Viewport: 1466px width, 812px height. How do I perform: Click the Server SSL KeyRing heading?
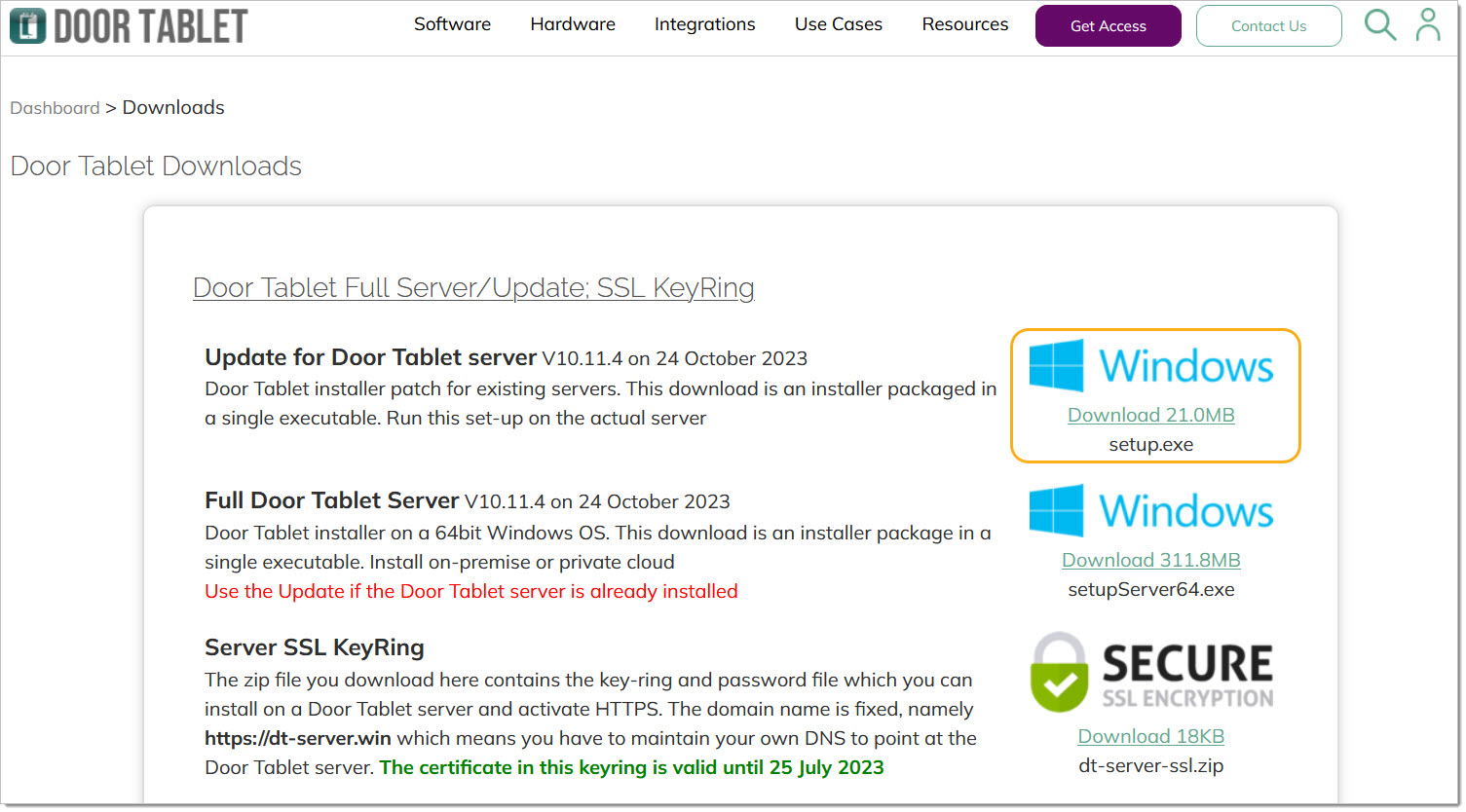coord(315,647)
